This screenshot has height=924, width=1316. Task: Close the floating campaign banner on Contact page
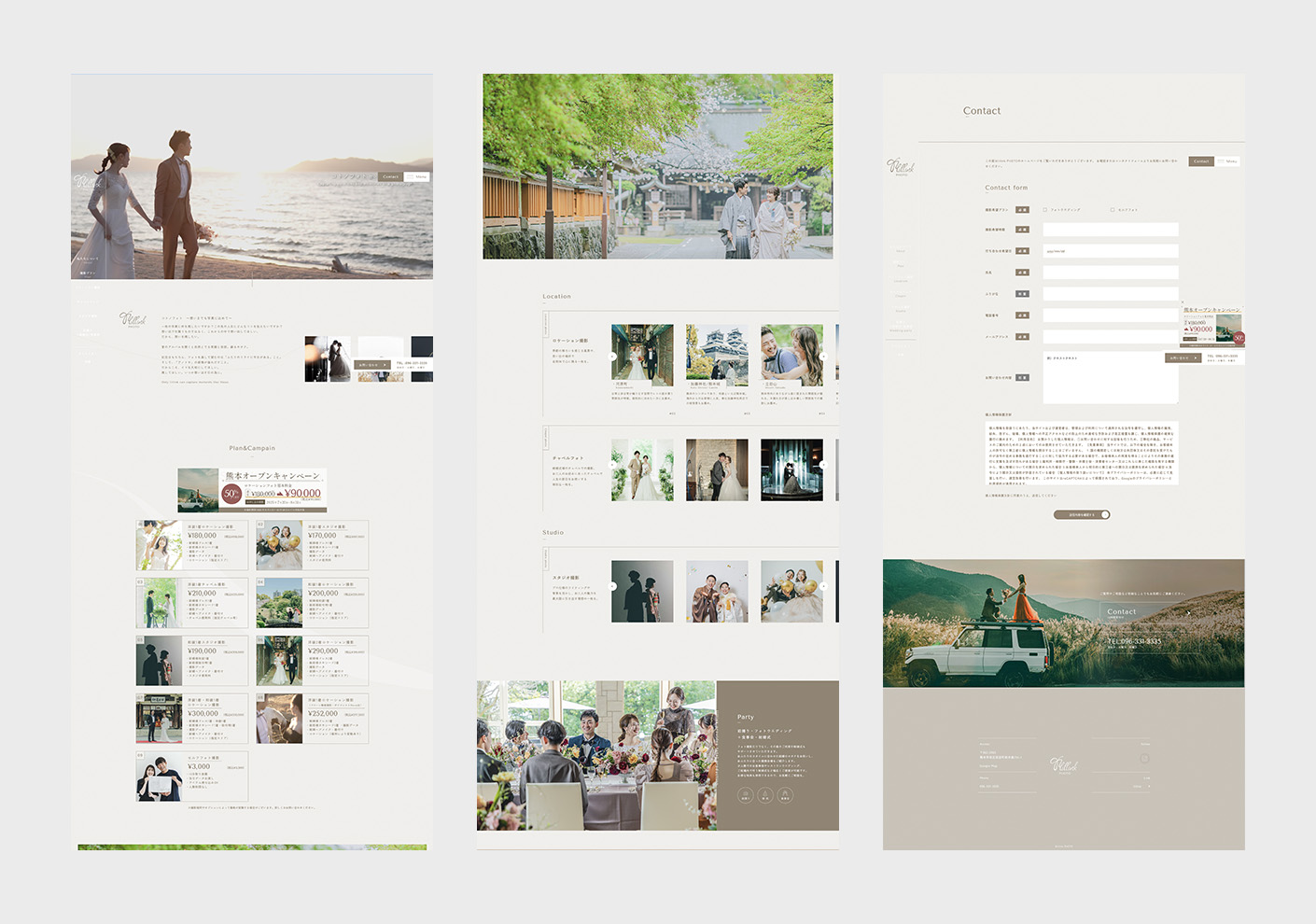1183,303
